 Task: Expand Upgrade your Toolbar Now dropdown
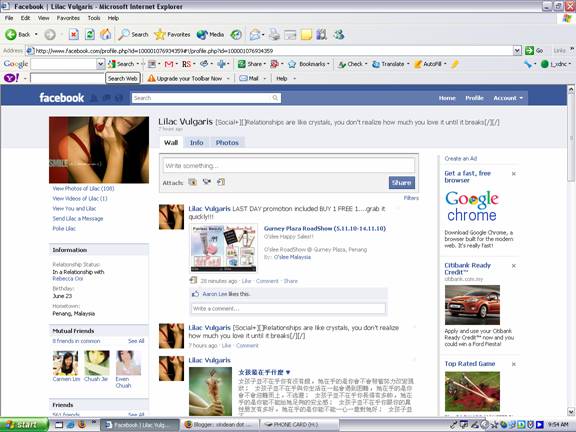tap(228, 78)
